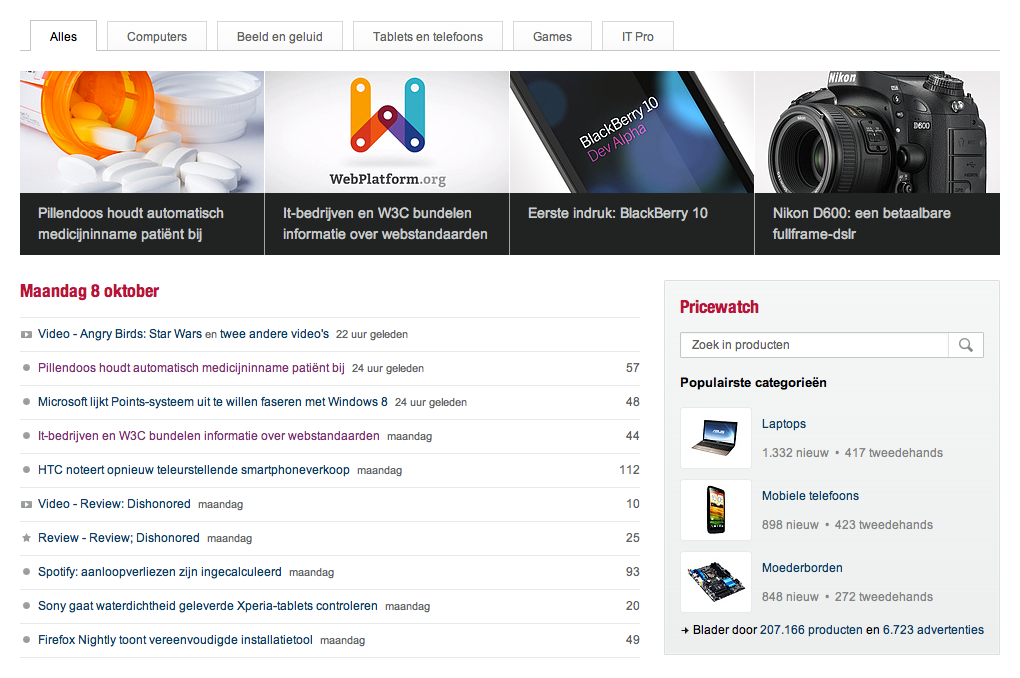
Task: Click the 48 comment count for Microsoft Points
Action: (633, 401)
